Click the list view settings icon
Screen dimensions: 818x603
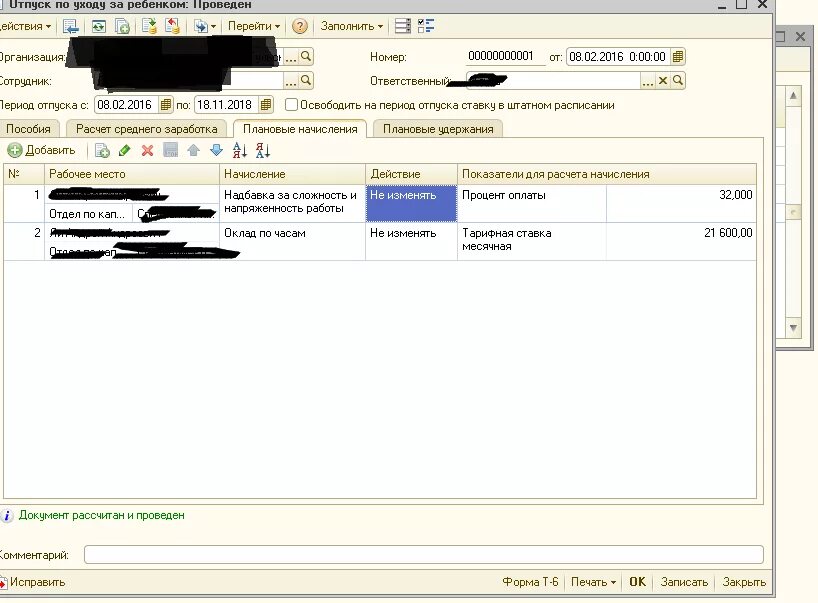coord(402,26)
